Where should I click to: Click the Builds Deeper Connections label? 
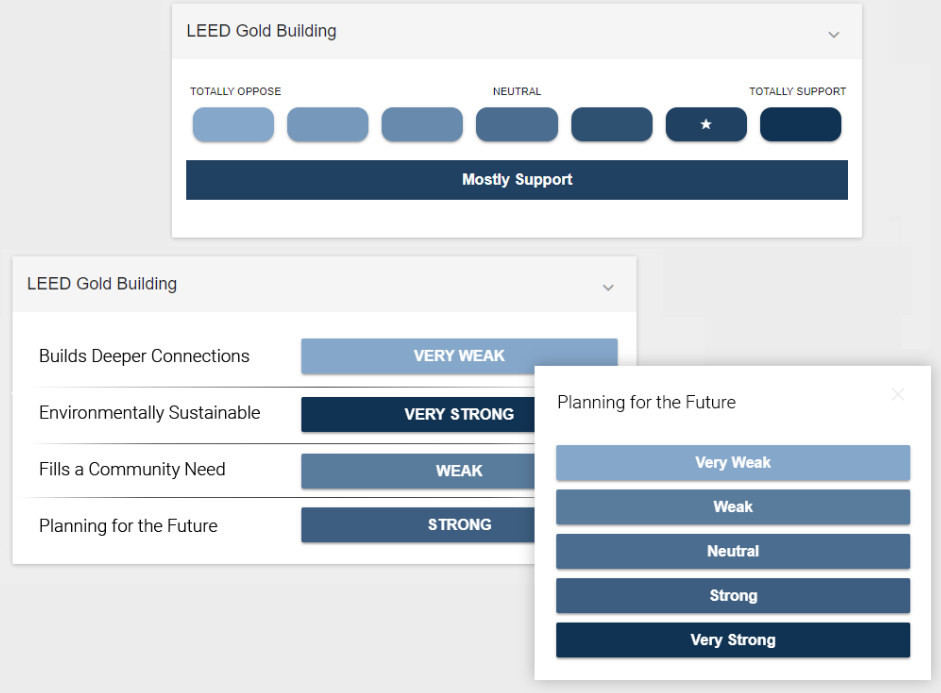click(x=144, y=356)
